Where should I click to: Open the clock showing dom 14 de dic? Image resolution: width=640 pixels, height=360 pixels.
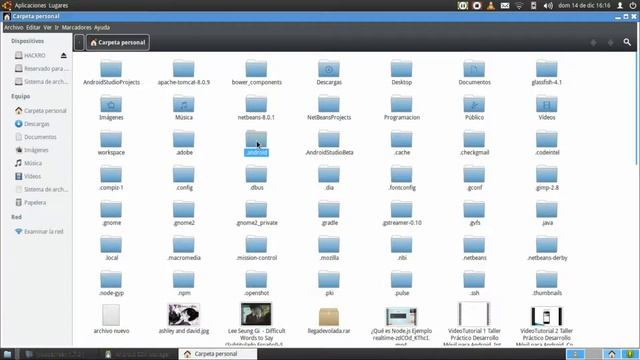pos(584,5)
